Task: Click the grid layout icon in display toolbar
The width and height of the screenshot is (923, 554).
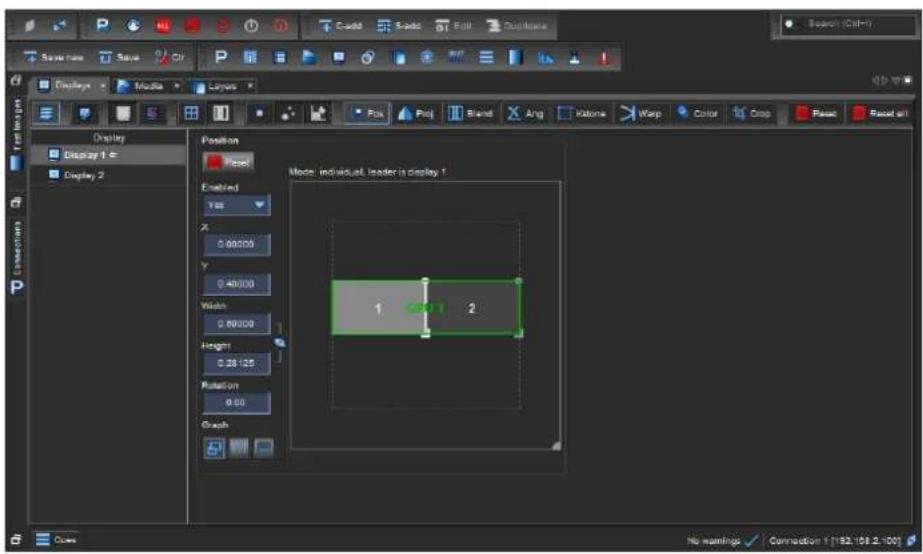Action: (x=191, y=113)
